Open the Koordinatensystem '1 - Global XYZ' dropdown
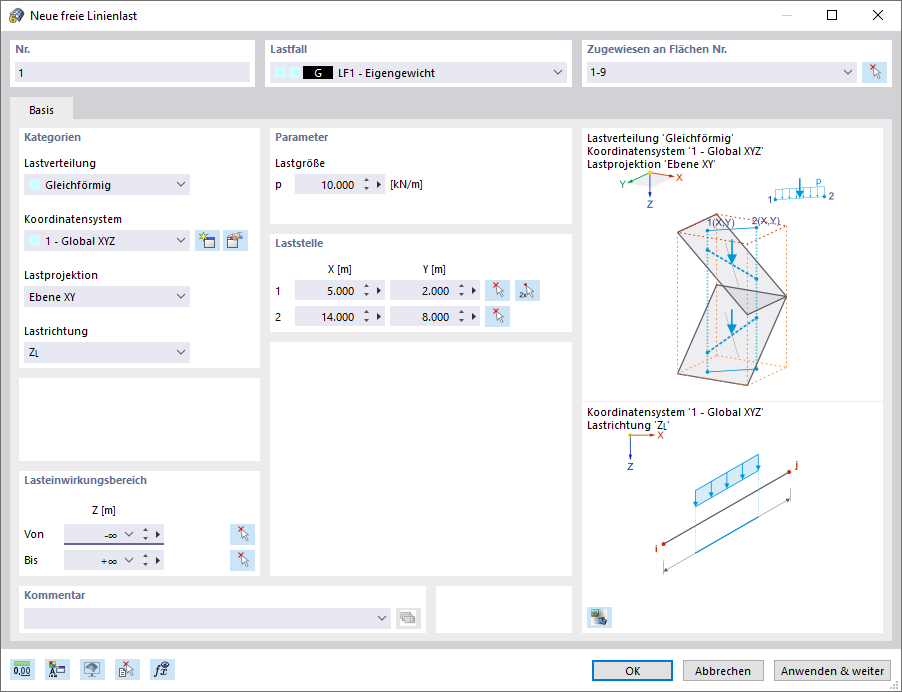The height and width of the screenshot is (692, 902). [181, 240]
